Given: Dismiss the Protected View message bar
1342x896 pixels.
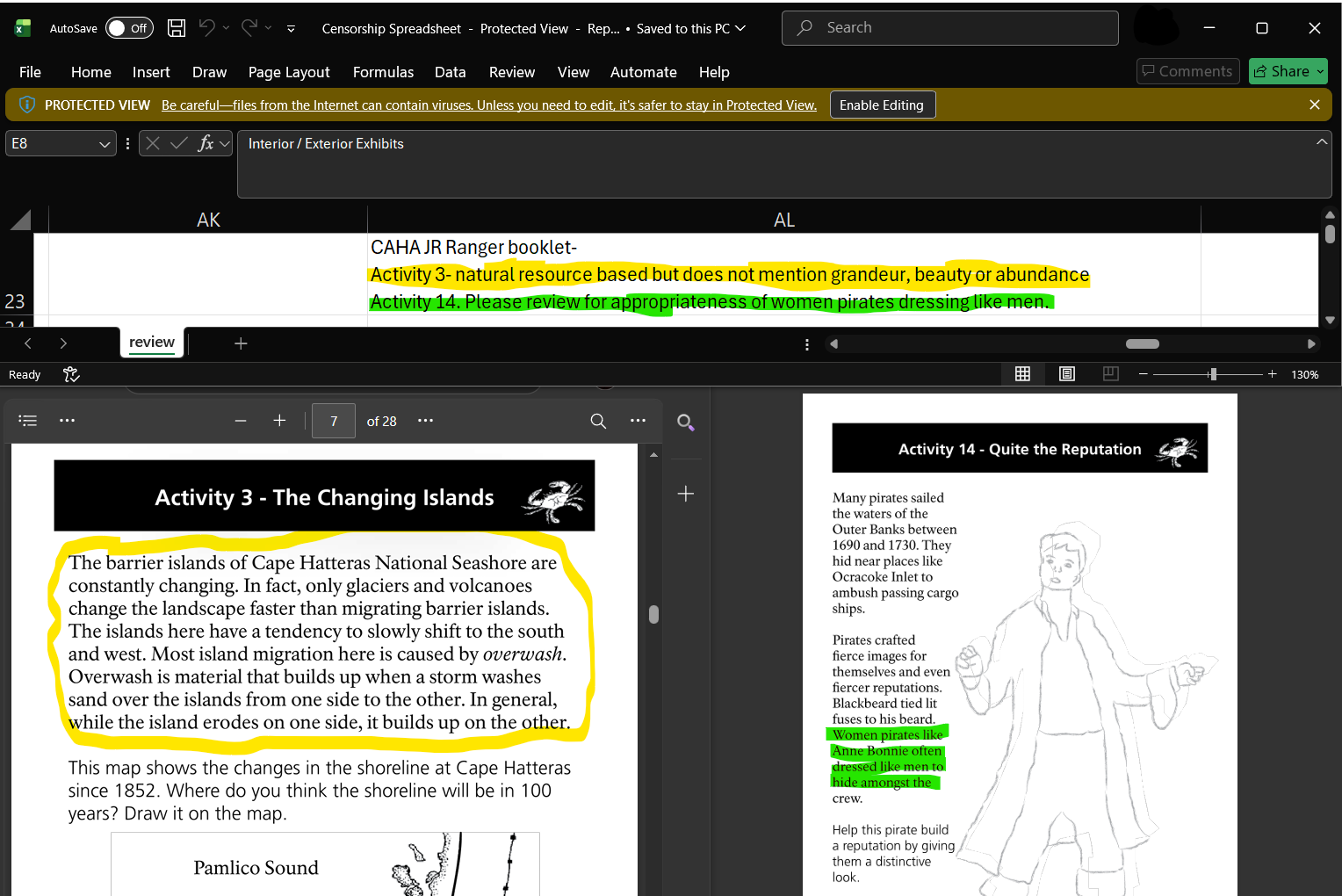Looking at the screenshot, I should click(1315, 105).
